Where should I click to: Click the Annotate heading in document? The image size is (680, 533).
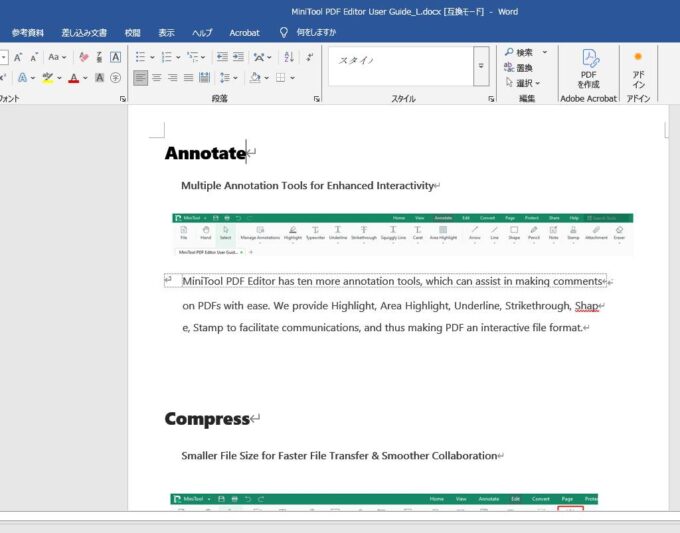click(x=205, y=153)
